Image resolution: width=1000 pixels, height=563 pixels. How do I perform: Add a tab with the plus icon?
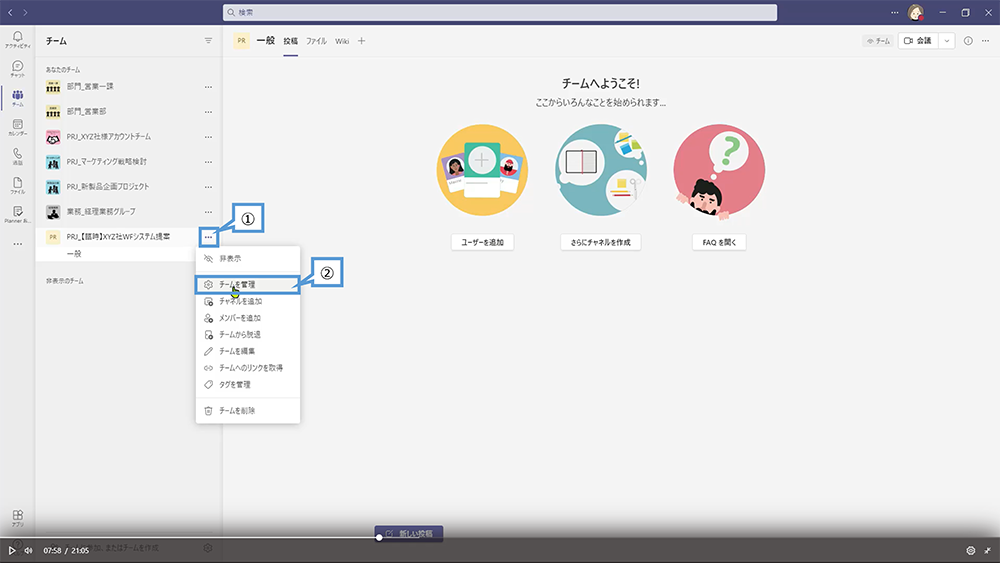pos(362,41)
